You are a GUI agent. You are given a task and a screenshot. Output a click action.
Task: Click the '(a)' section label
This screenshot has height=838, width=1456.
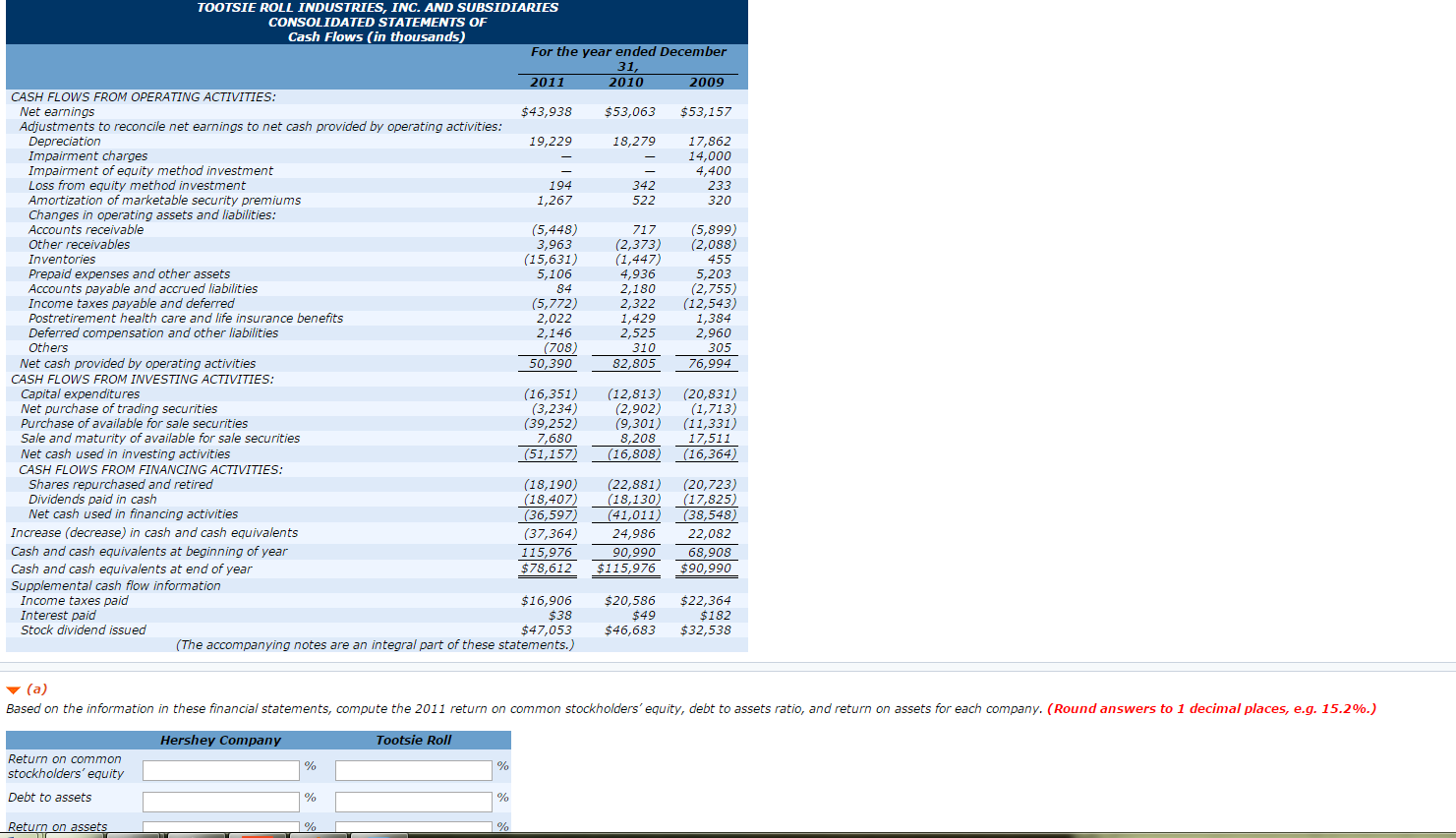(37, 688)
